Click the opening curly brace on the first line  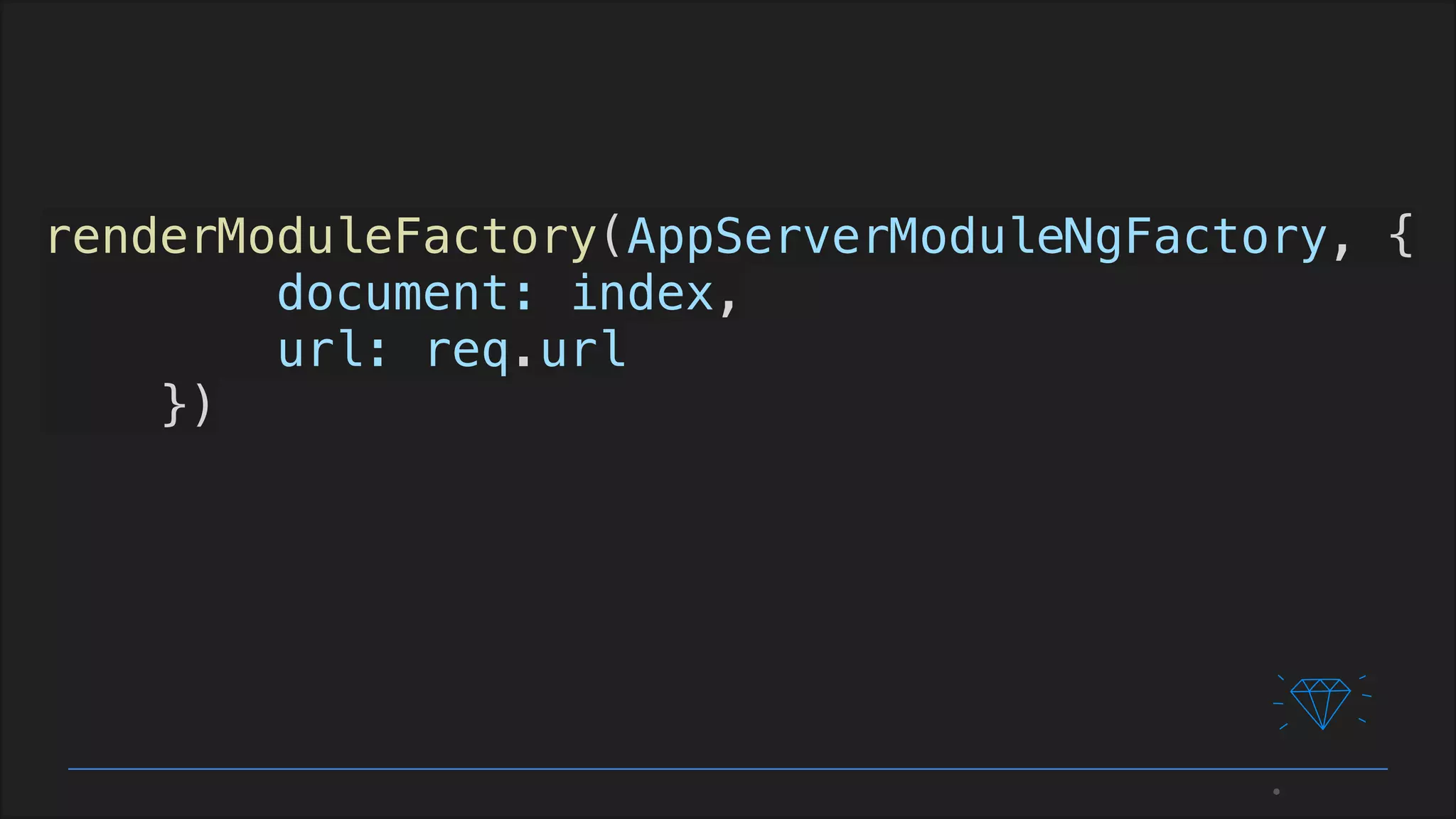(1401, 236)
